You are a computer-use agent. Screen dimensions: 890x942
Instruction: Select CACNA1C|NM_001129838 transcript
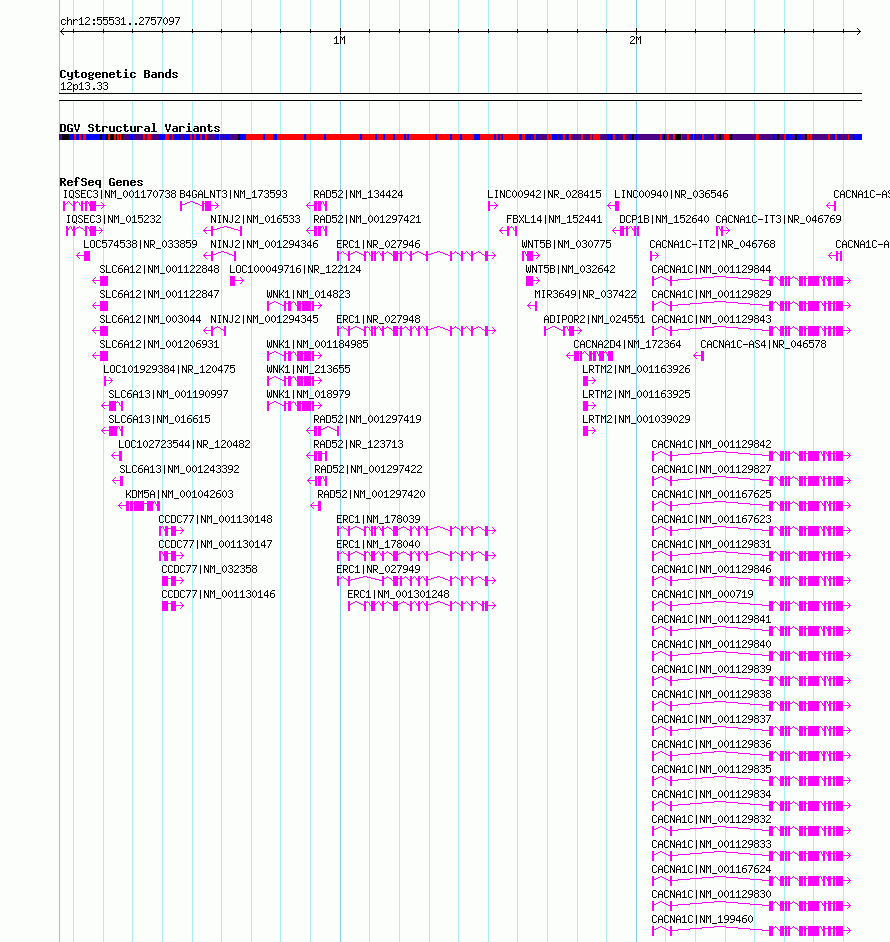pos(712,694)
